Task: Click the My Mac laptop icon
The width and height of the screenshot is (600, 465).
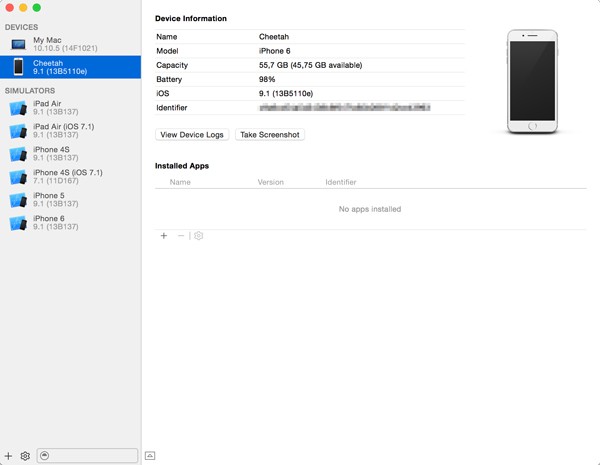Action: coord(18,44)
